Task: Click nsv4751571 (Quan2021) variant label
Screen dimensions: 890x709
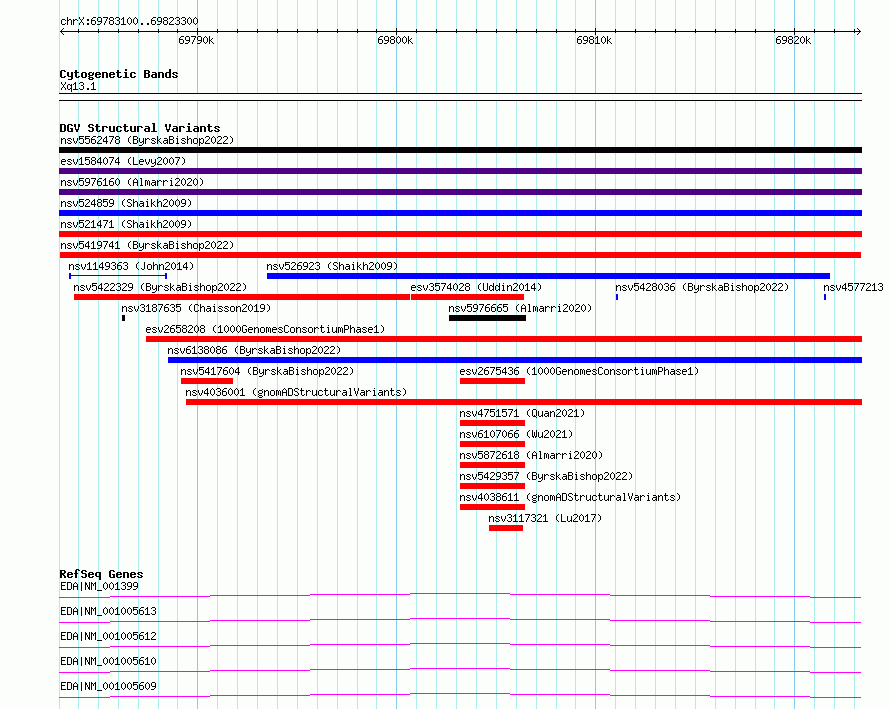Action: click(522, 413)
